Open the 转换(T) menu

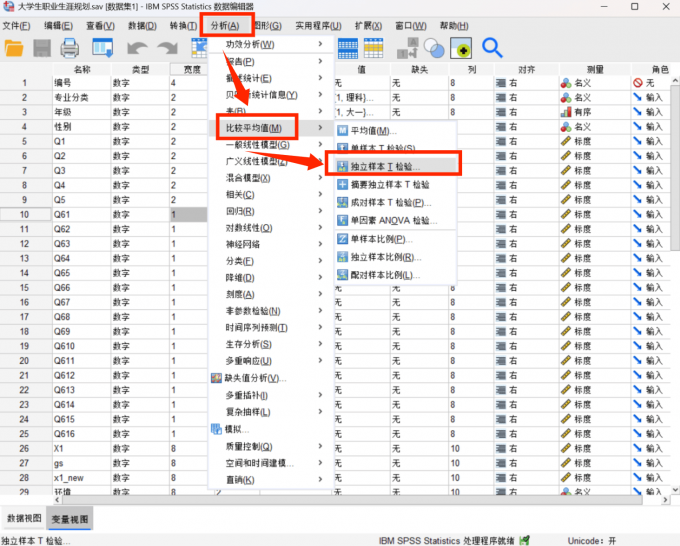coord(183,26)
